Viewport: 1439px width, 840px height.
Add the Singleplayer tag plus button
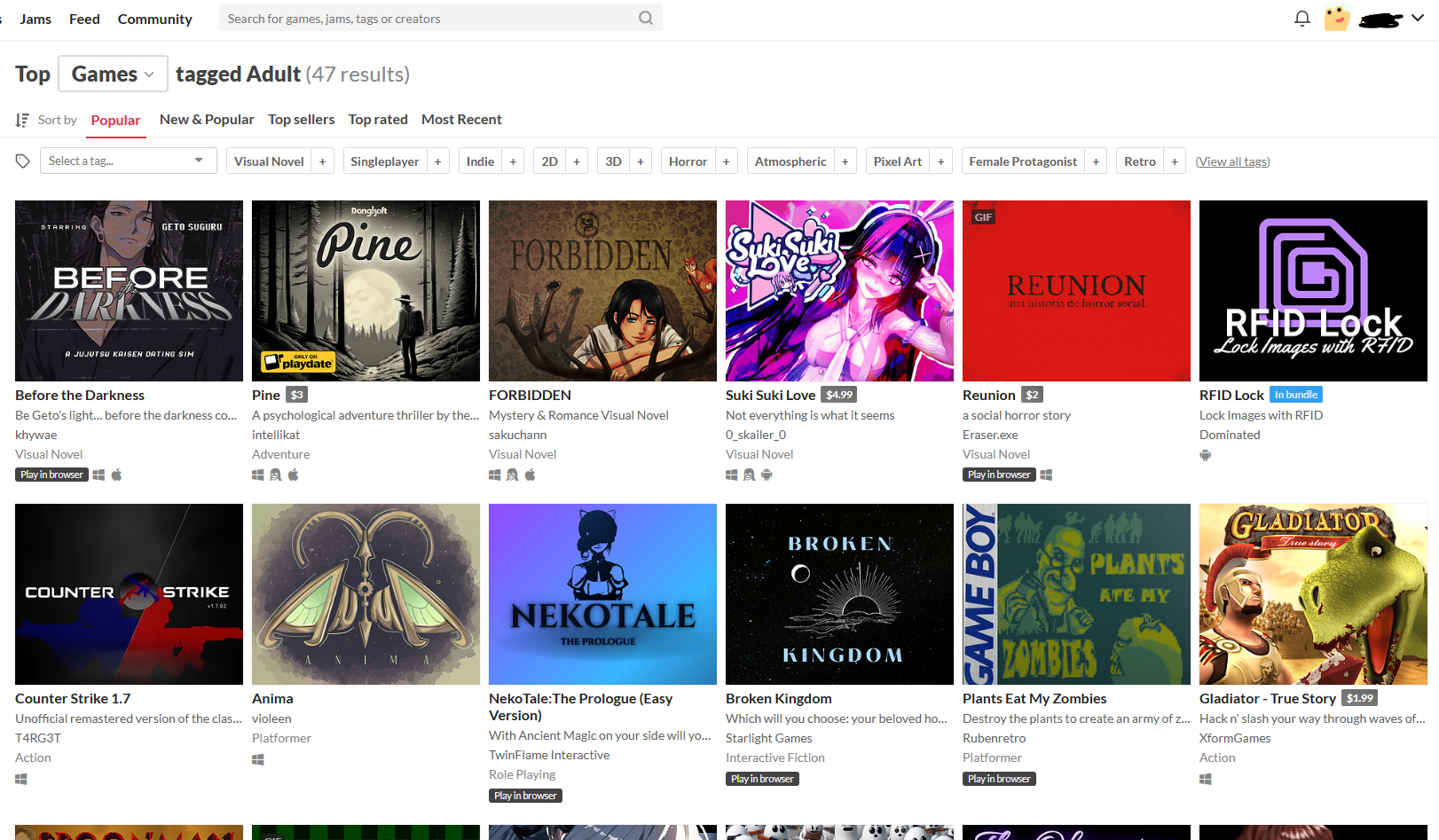tap(437, 161)
